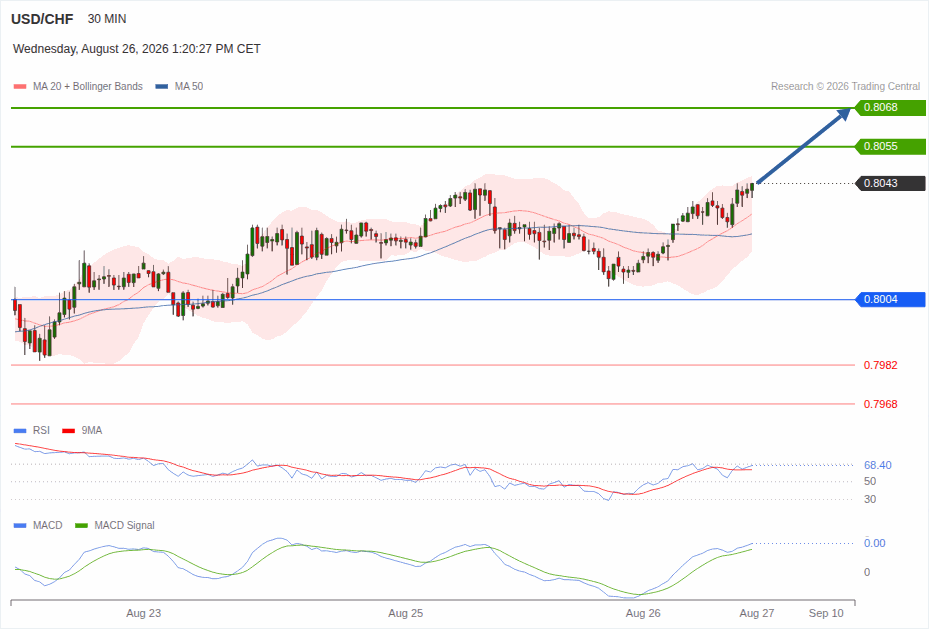
Task: Click the Sep 10 date axis label
Action: click(826, 614)
